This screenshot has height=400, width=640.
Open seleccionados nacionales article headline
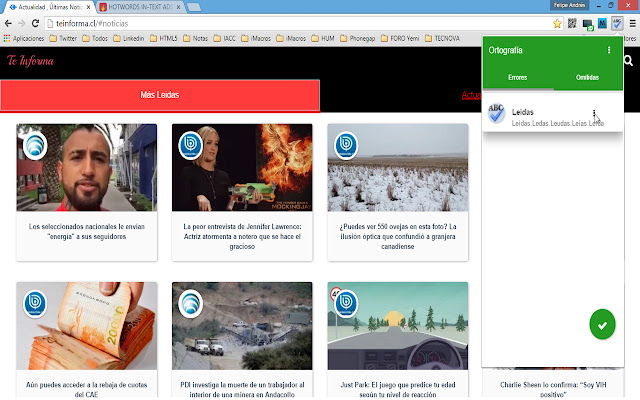tap(87, 231)
